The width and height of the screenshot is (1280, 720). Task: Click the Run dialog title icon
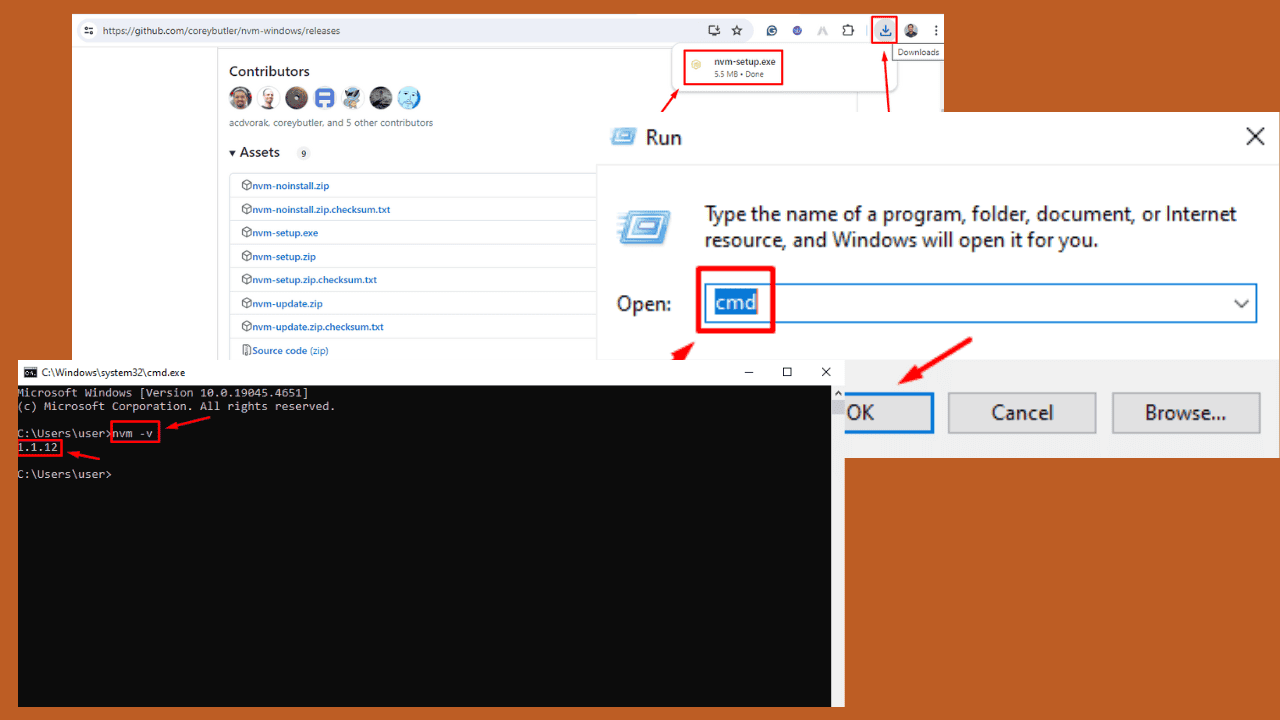tap(623, 137)
